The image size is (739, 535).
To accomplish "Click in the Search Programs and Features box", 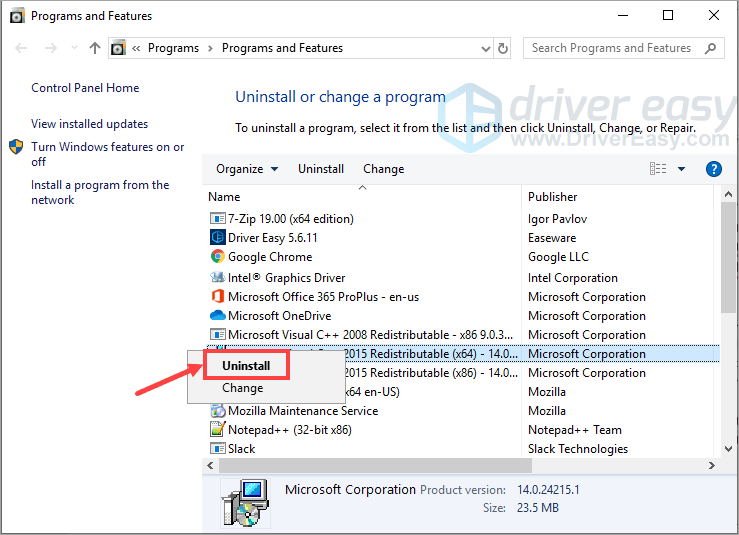I will click(x=612, y=48).
